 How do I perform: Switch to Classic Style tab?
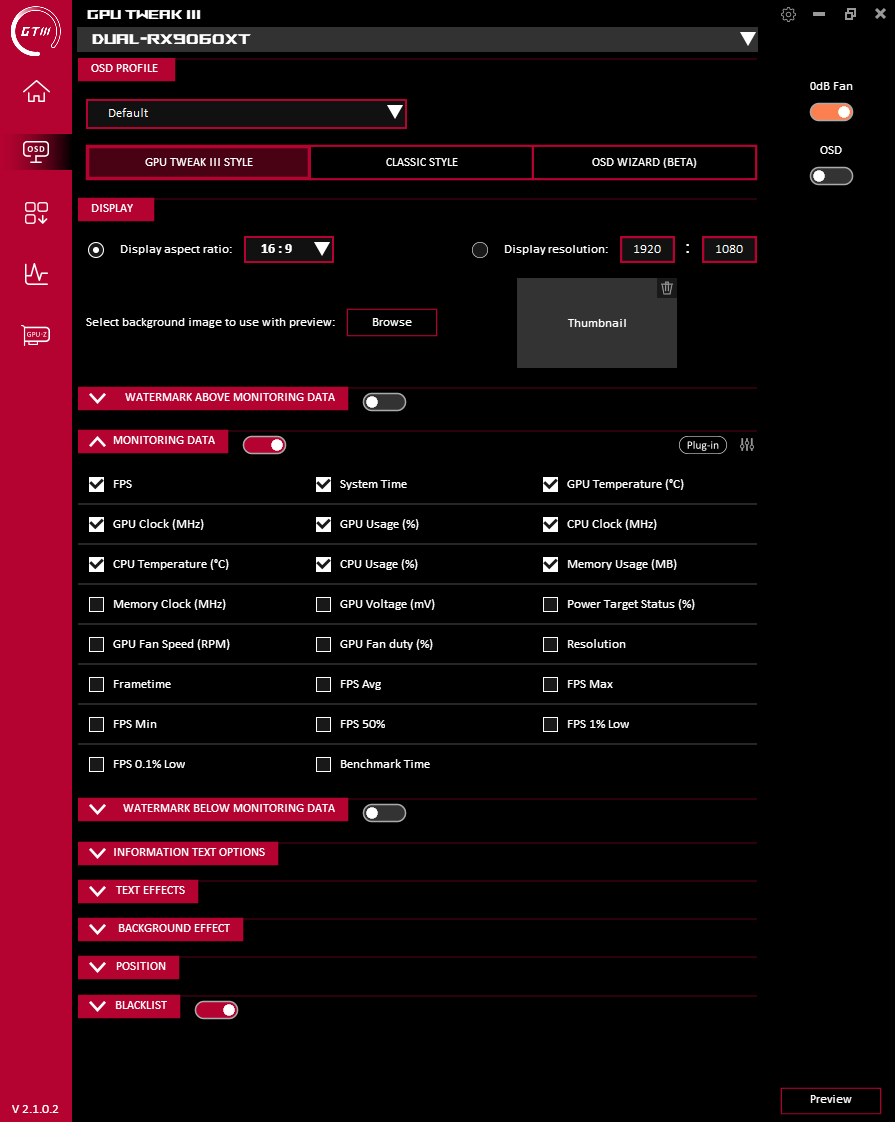pyautogui.click(x=421, y=162)
